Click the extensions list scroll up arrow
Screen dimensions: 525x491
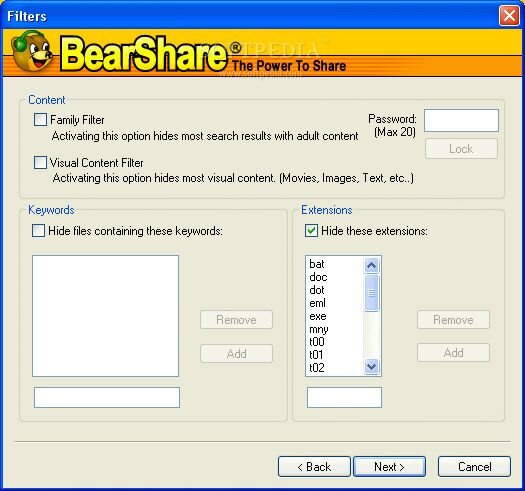(x=371, y=265)
